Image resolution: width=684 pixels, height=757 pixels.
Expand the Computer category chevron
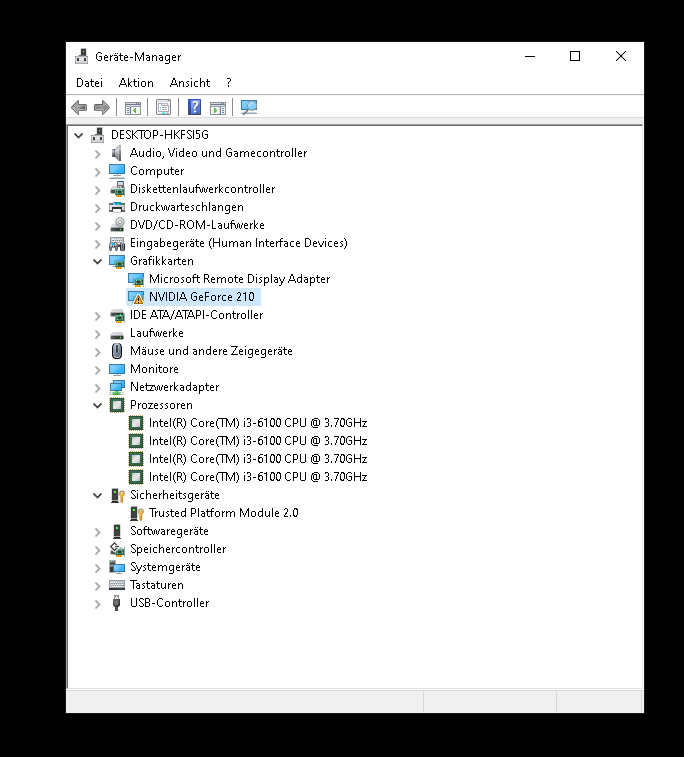coord(98,172)
